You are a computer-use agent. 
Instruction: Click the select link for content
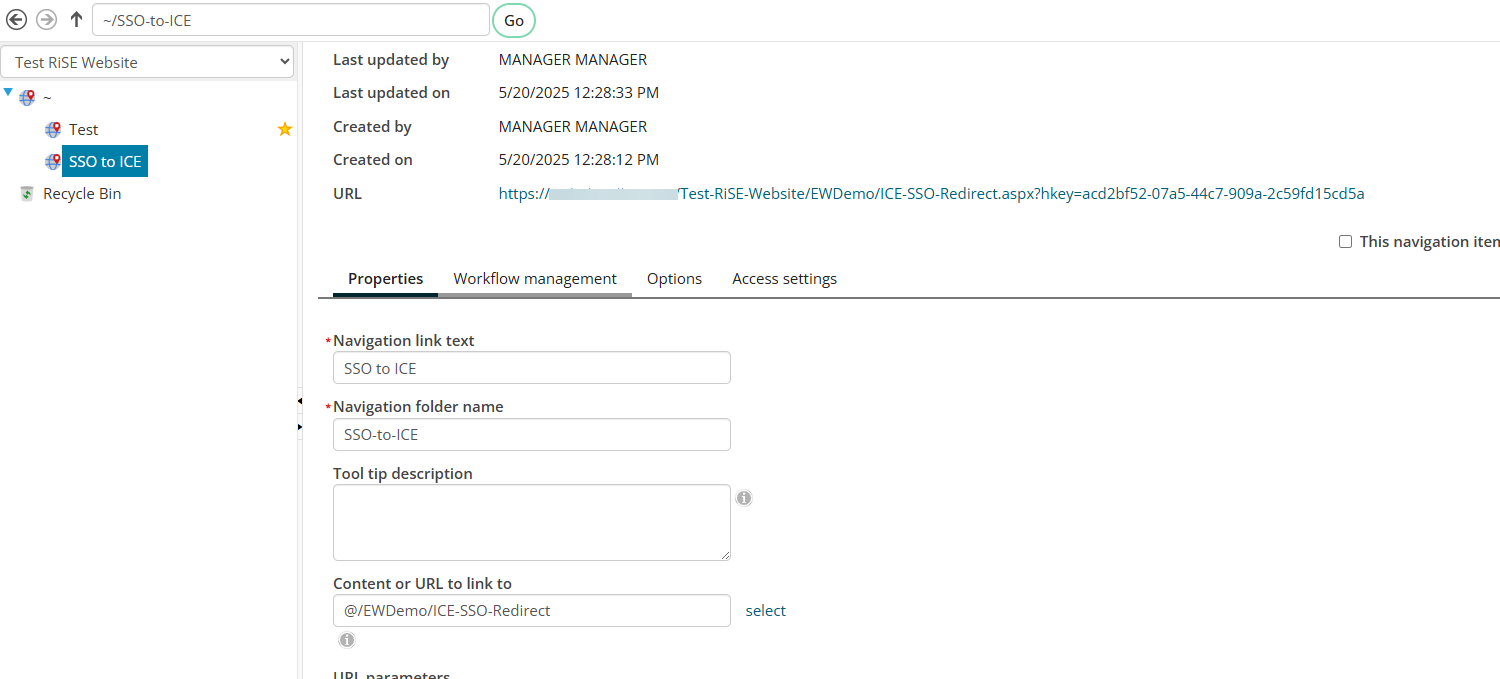pos(765,611)
